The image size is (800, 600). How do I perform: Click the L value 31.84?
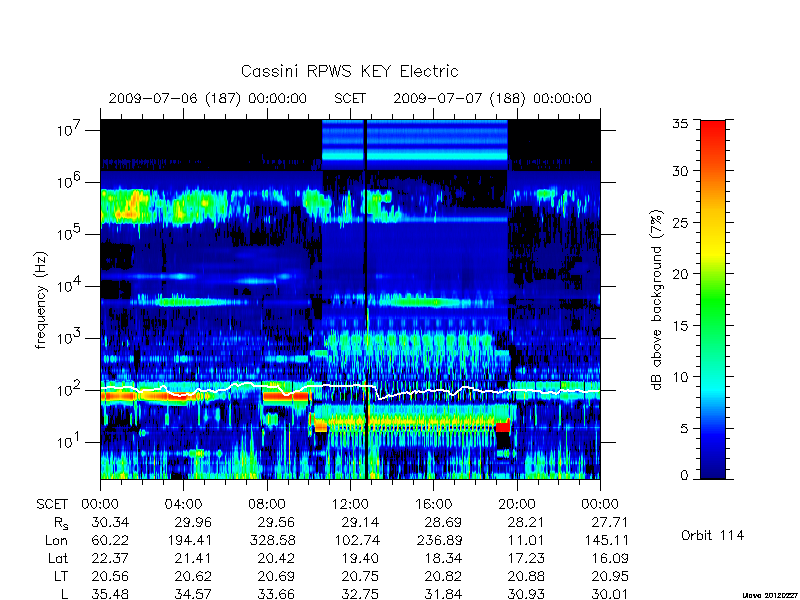(x=443, y=594)
